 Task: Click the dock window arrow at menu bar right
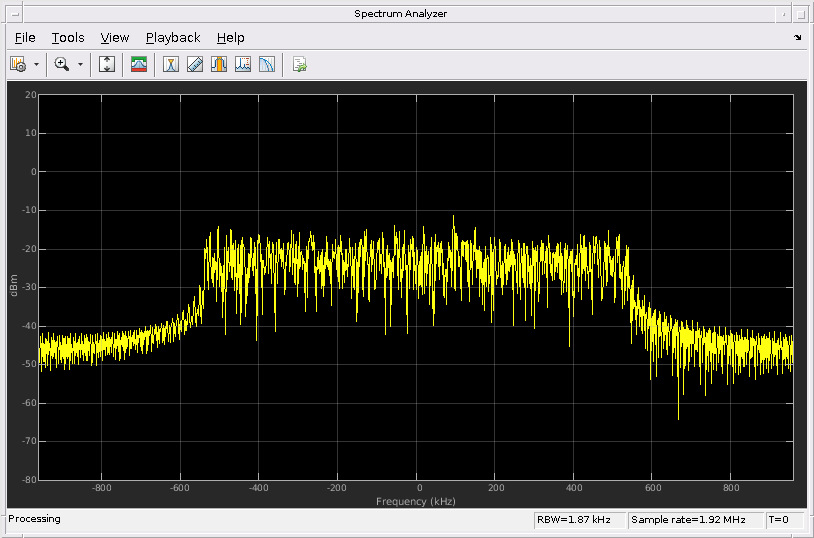click(797, 38)
